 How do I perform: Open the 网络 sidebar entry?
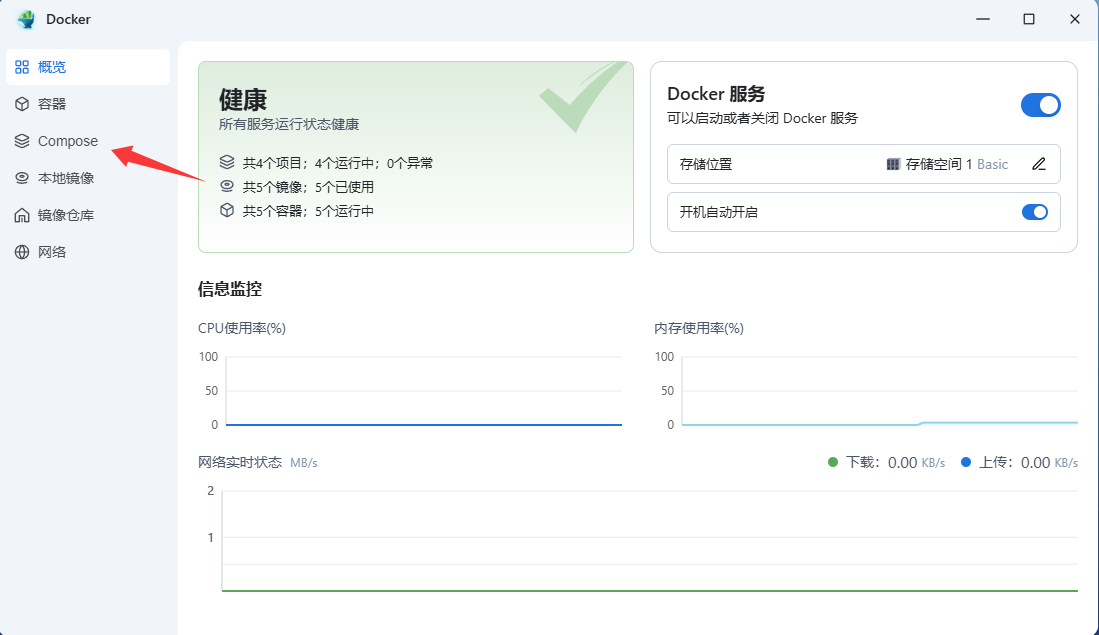pyautogui.click(x=52, y=252)
